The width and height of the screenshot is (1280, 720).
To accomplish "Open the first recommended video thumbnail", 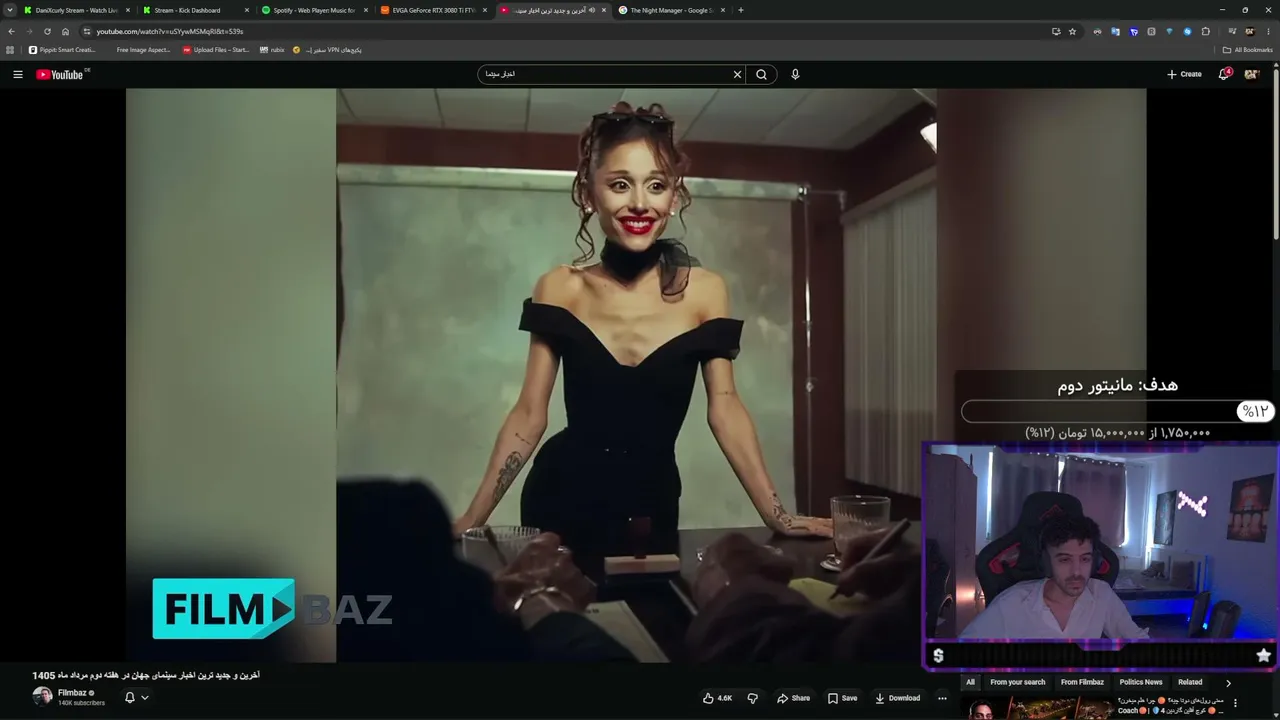I will coord(1035,708).
